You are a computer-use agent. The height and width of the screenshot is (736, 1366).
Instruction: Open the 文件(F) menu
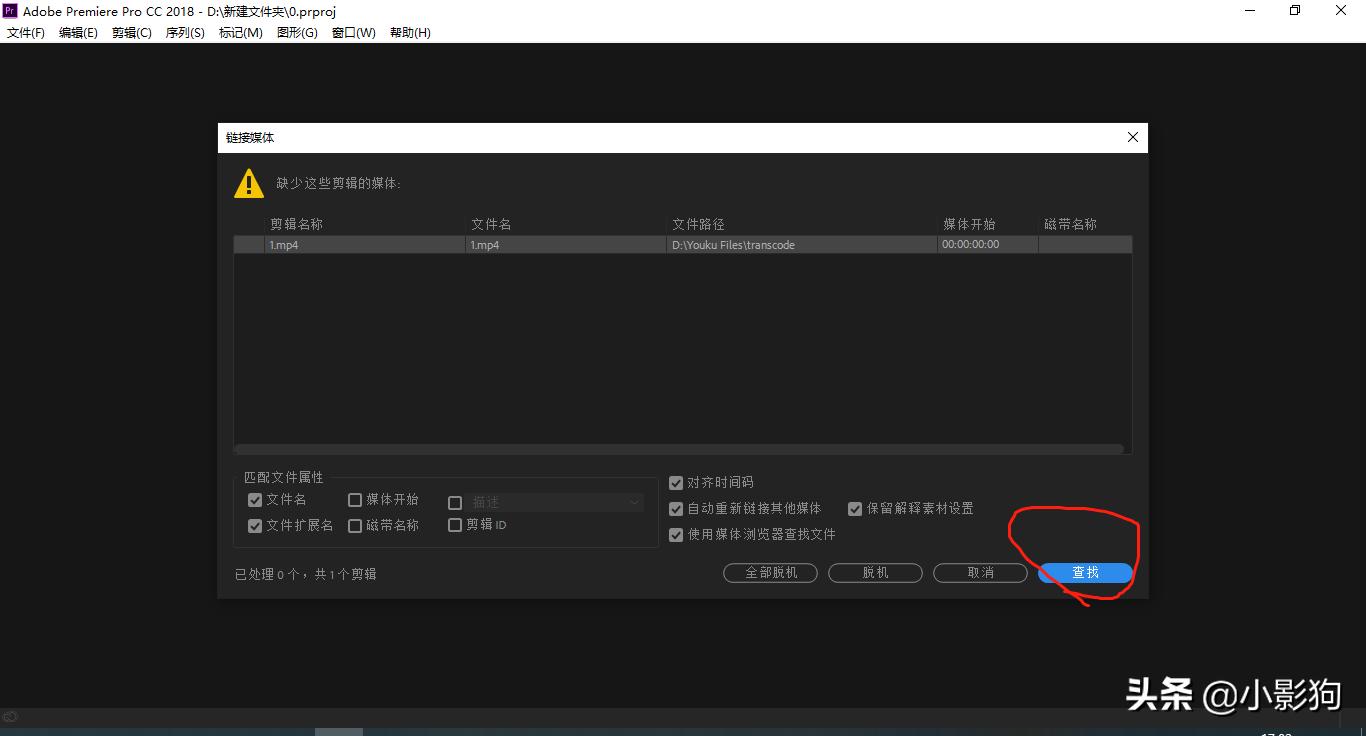[25, 32]
